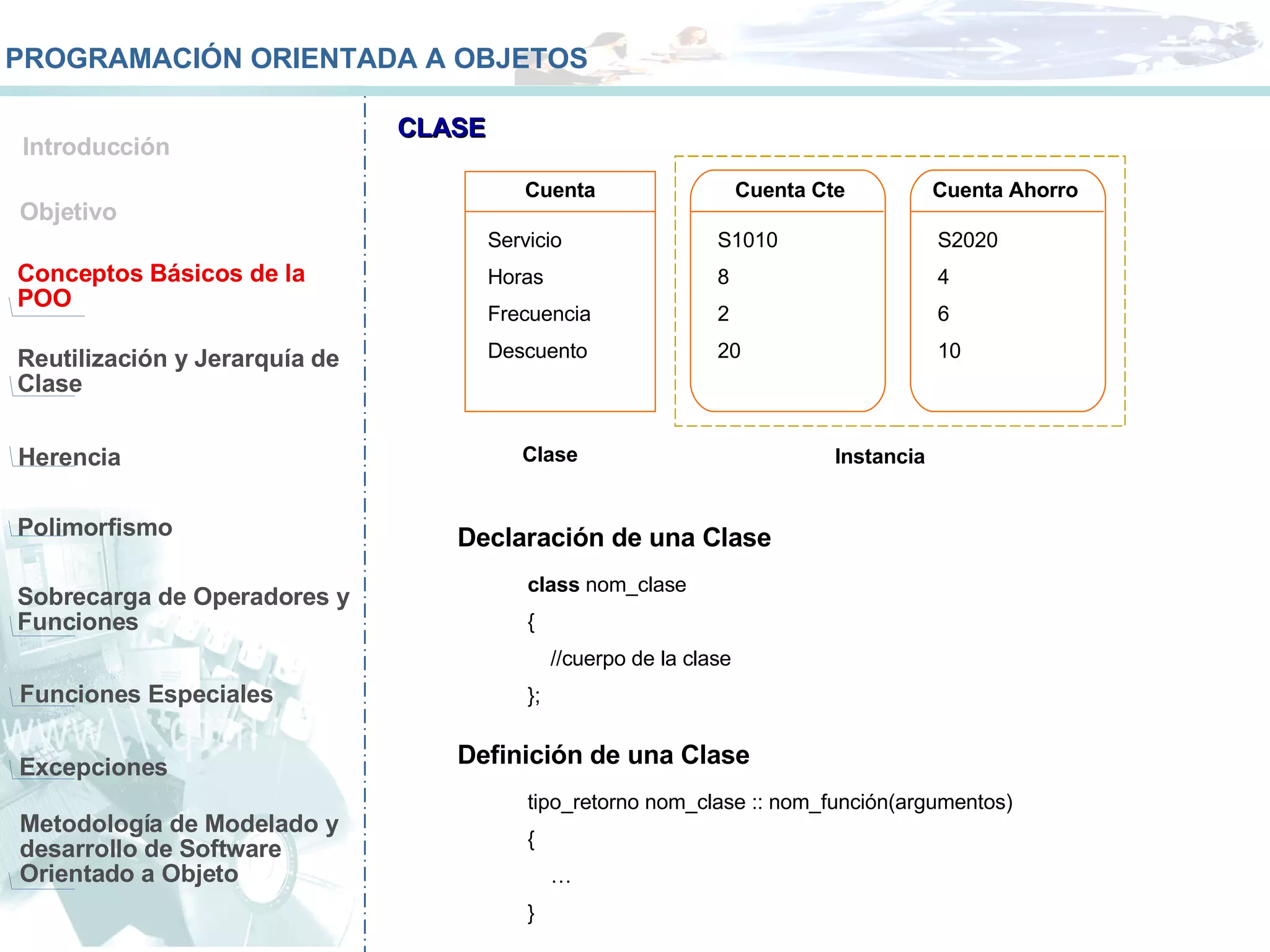Go to Funciones Especiales
The width and height of the screenshot is (1270, 952).
click(x=146, y=694)
